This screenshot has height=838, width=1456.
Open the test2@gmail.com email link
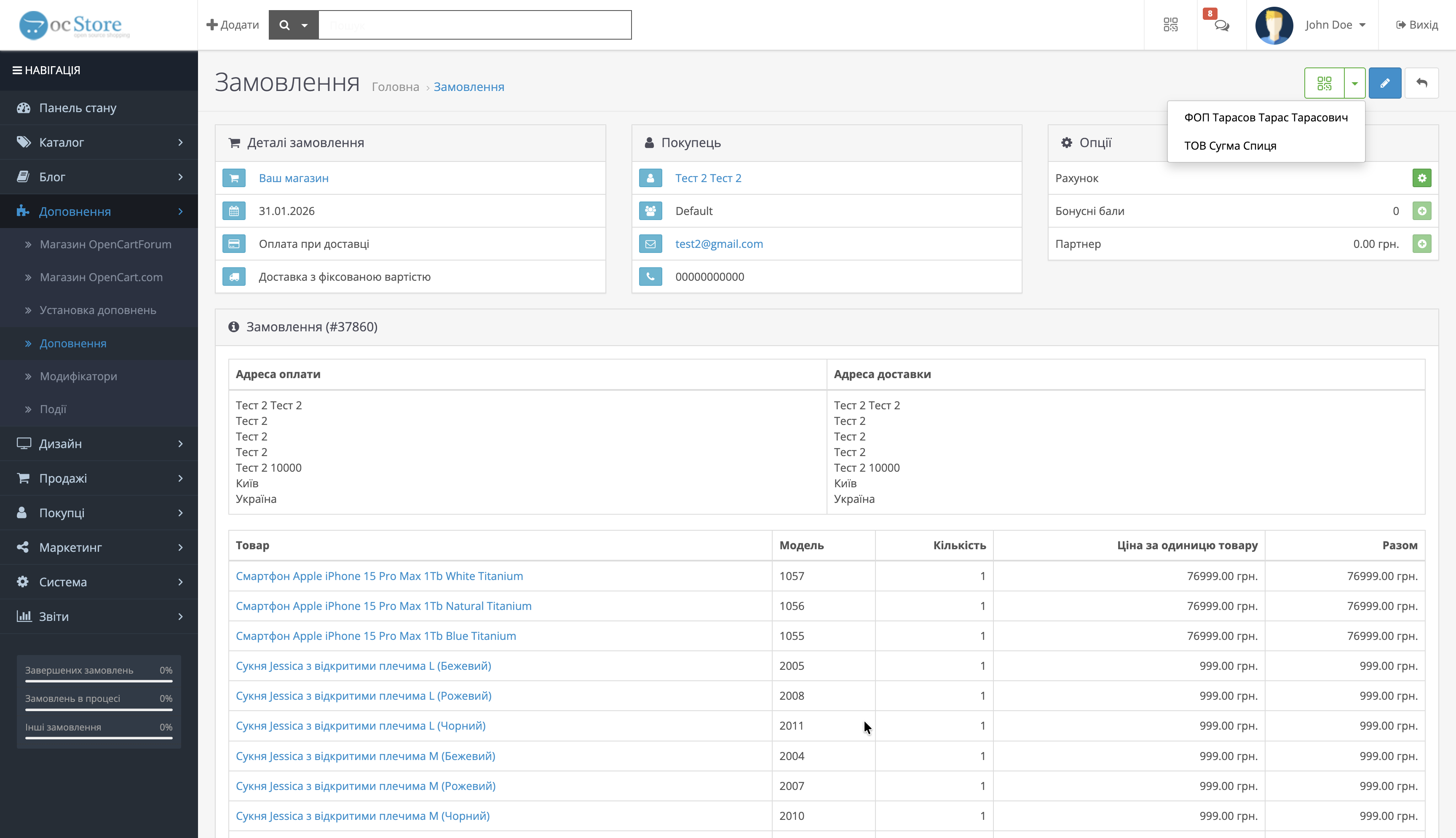[x=718, y=244]
